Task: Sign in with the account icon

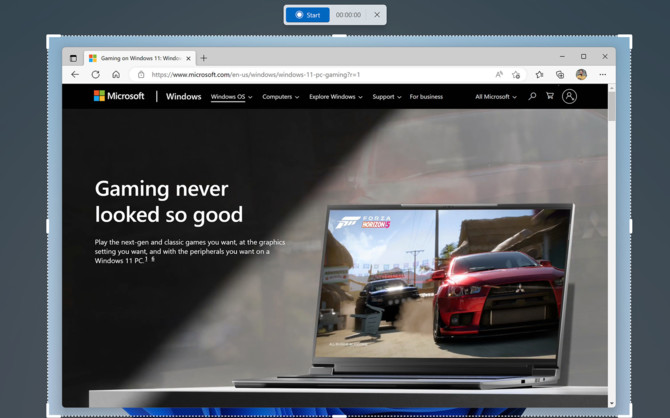Action: click(x=569, y=96)
